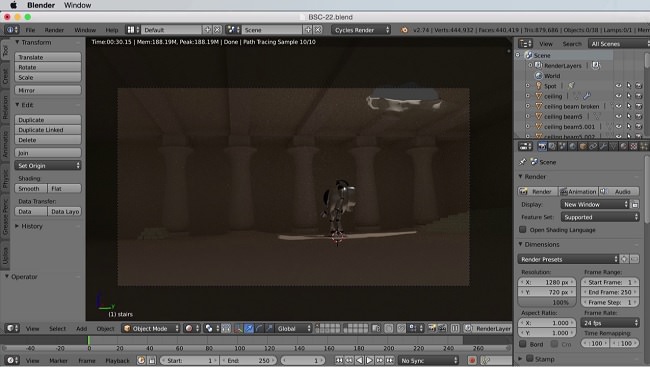Click the Animation render button
Viewport: 650px width, 367px height.
coord(578,191)
